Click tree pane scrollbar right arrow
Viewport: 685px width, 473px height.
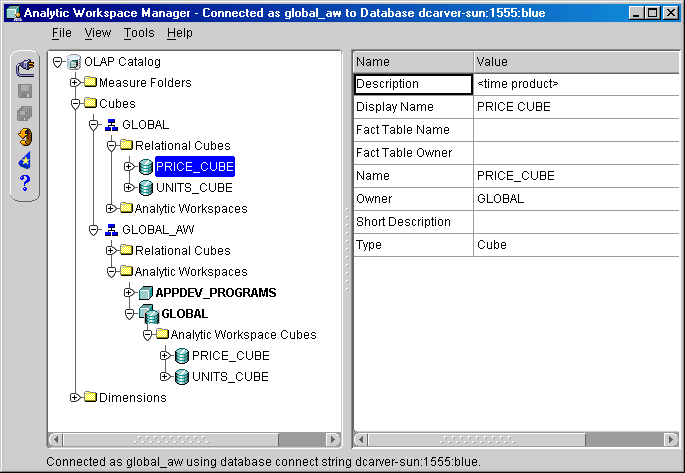(333, 439)
